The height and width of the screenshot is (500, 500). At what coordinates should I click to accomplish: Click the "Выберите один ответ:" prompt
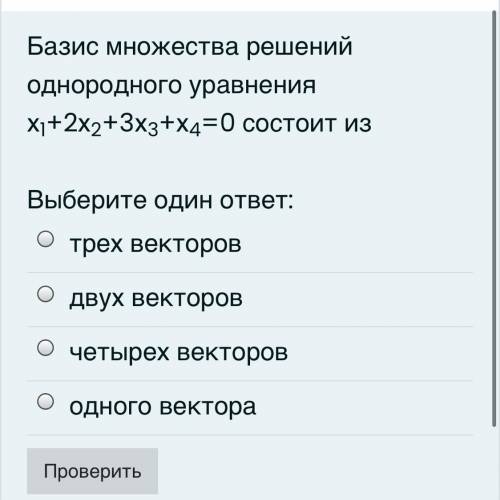pos(160,200)
